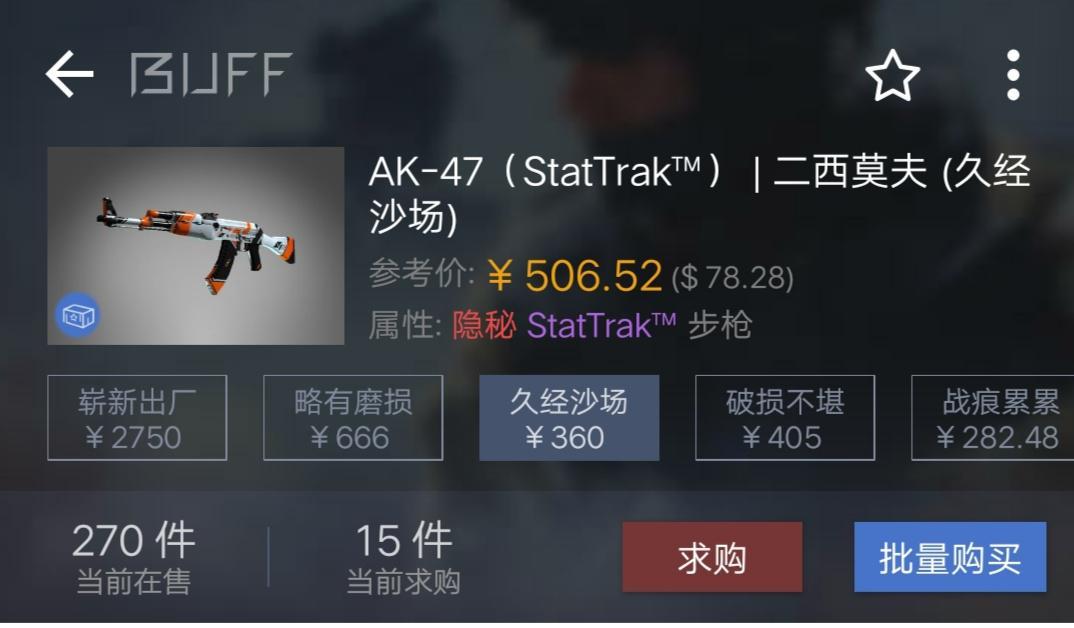
Task: Go back using the left arrow
Action: (x=69, y=74)
